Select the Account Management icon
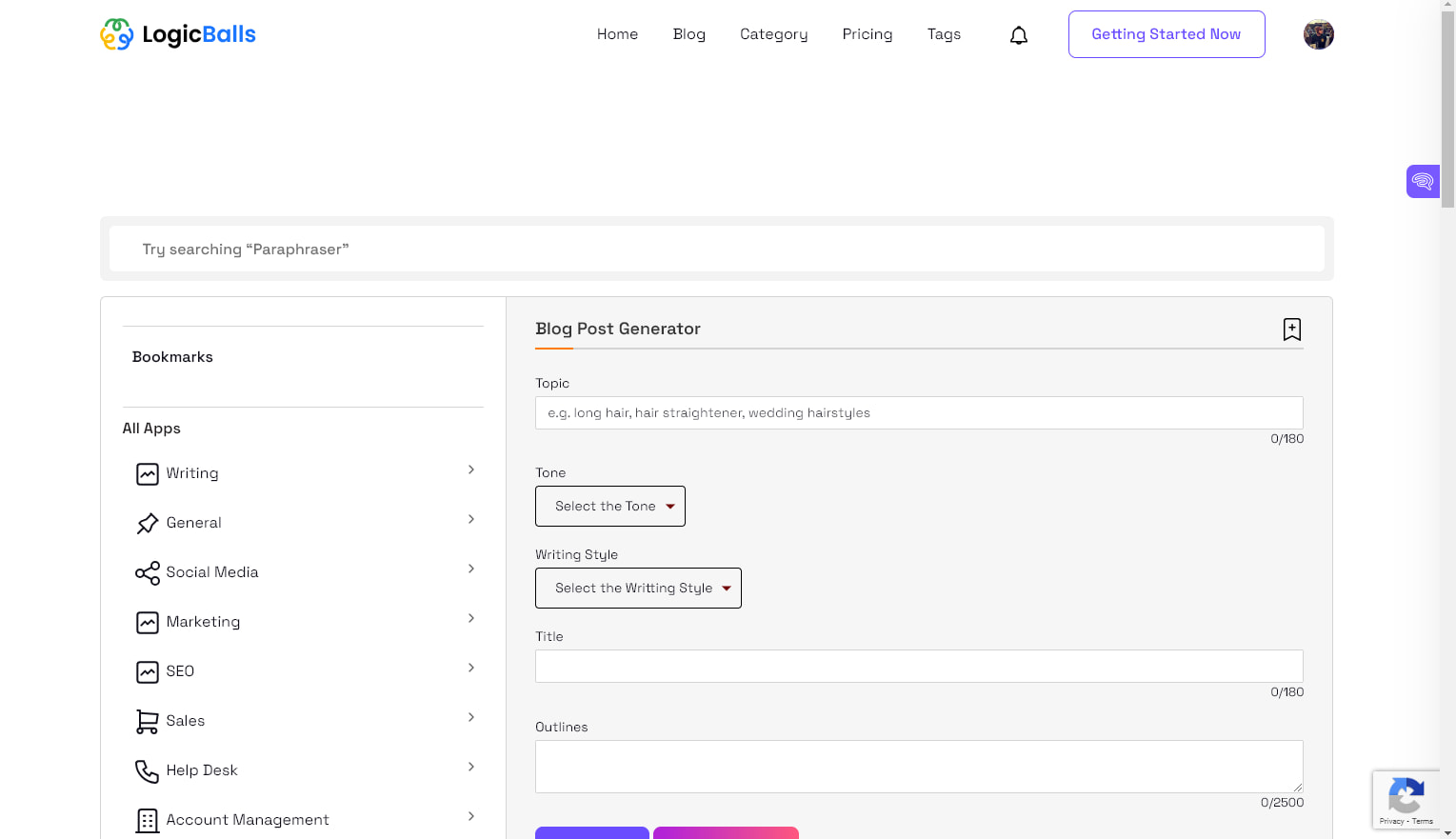The height and width of the screenshot is (839, 1456). 147,819
